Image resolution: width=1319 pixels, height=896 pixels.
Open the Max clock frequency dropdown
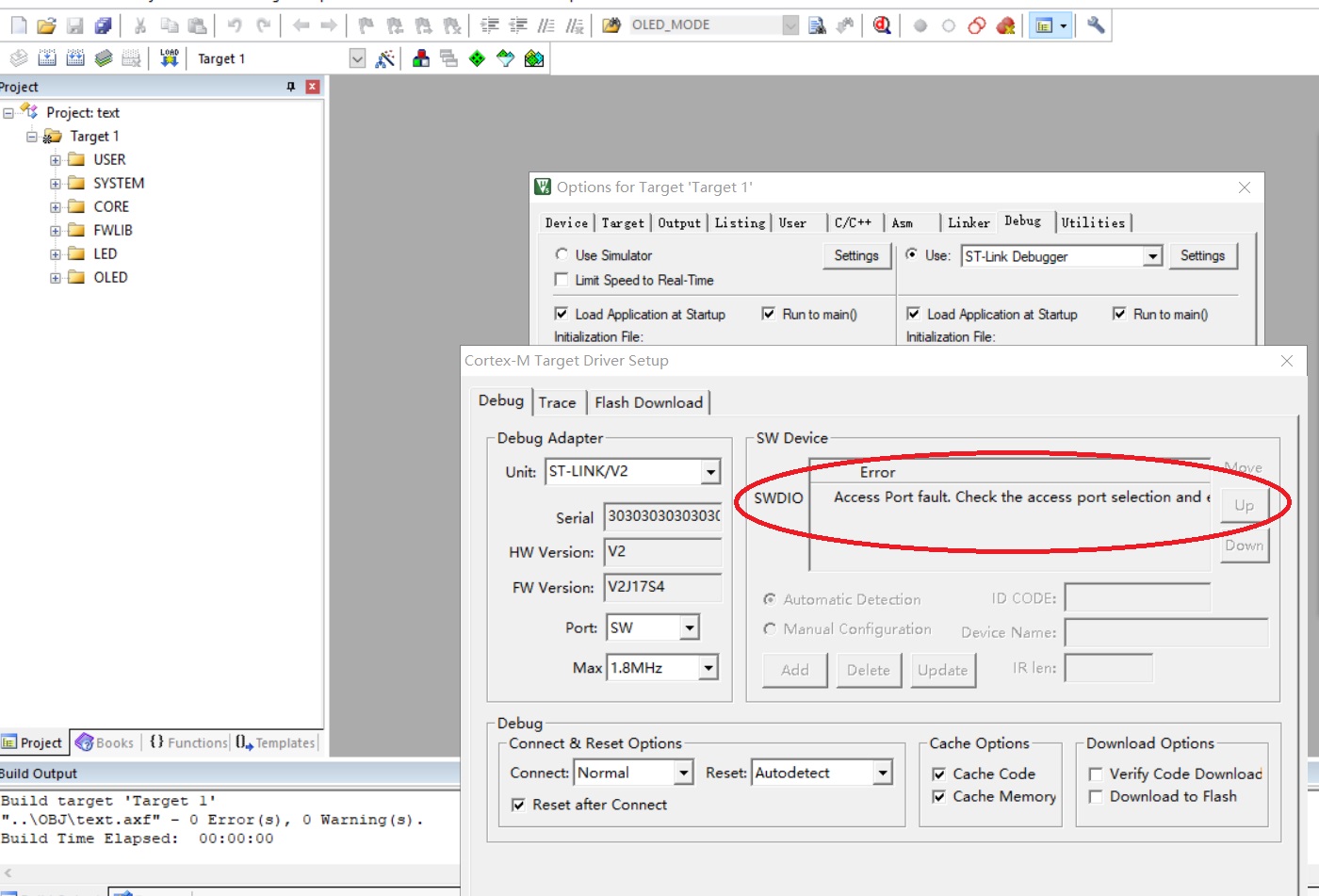[708, 667]
